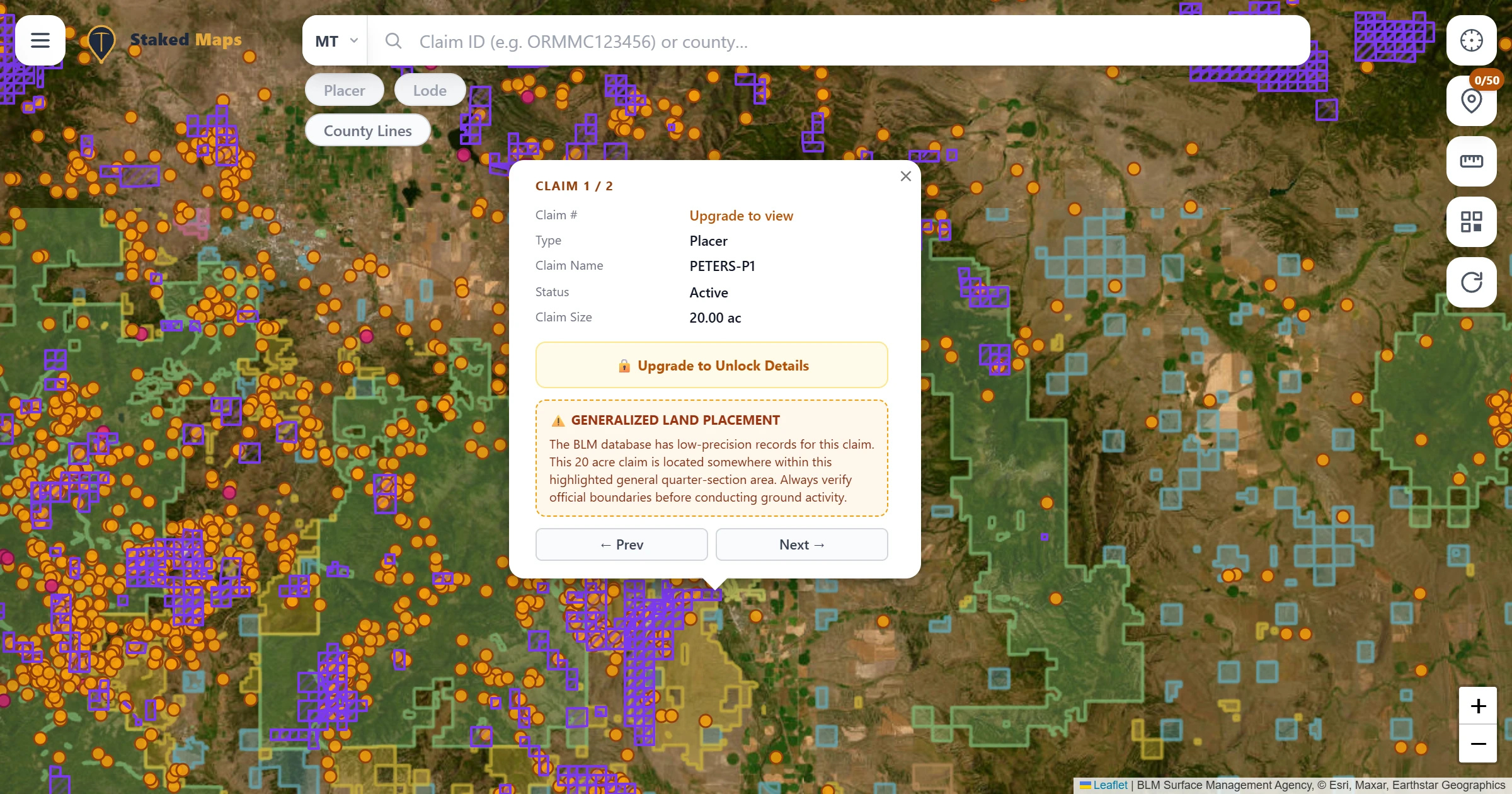This screenshot has width=1512, height=794.
Task: Close the claim popup
Action: click(x=906, y=176)
